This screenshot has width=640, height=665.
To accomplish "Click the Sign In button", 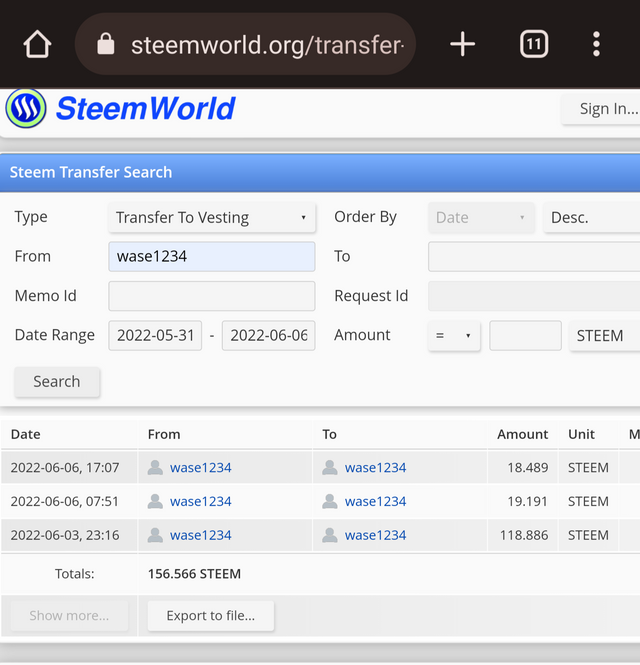I will 602,109.
